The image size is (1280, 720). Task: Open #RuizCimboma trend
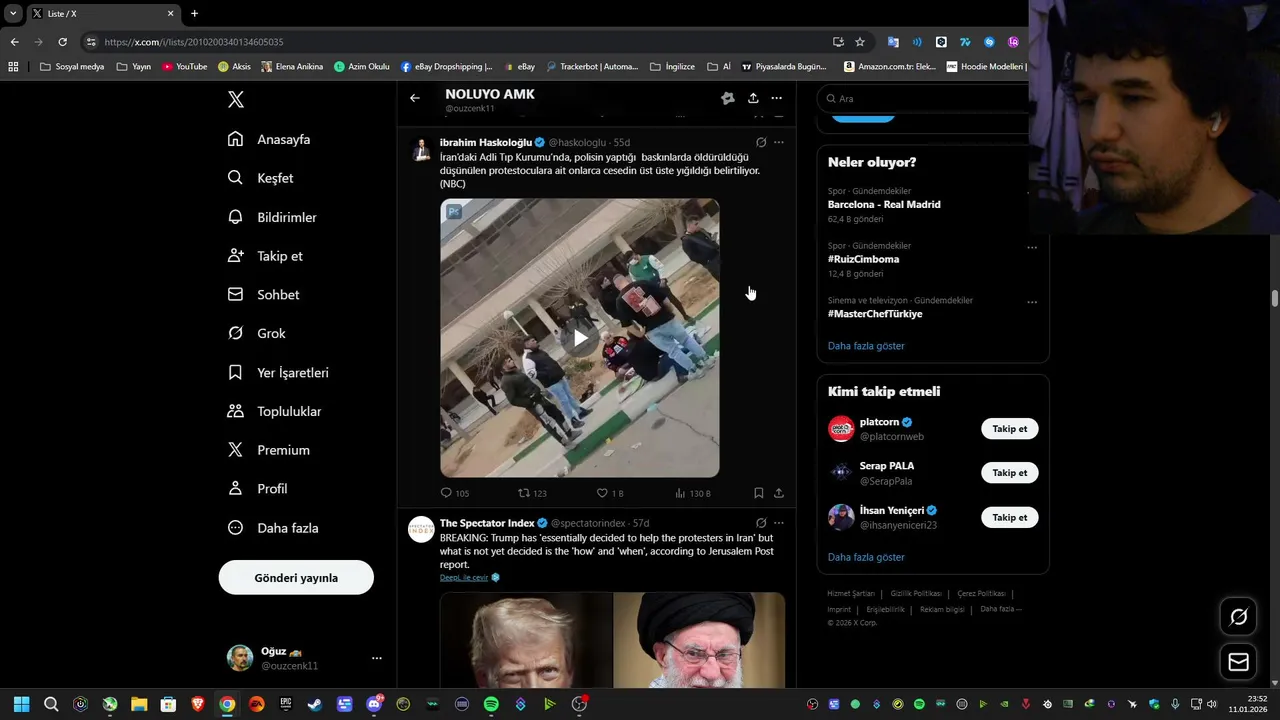click(x=863, y=259)
